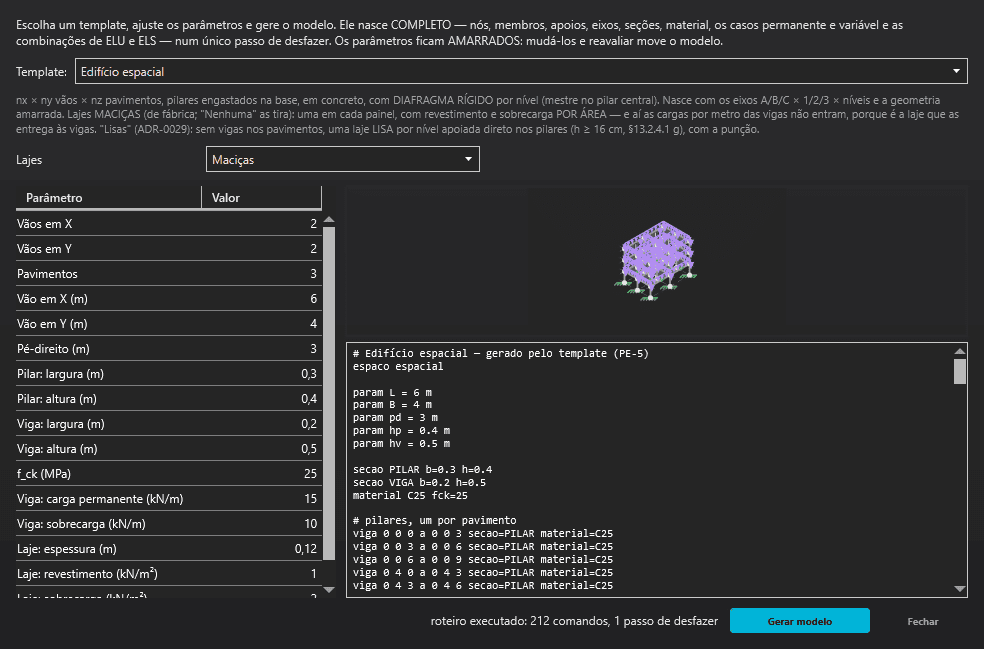Open the Template dropdown showing Edifício espacial
984x649 pixels.
[x=521, y=72]
